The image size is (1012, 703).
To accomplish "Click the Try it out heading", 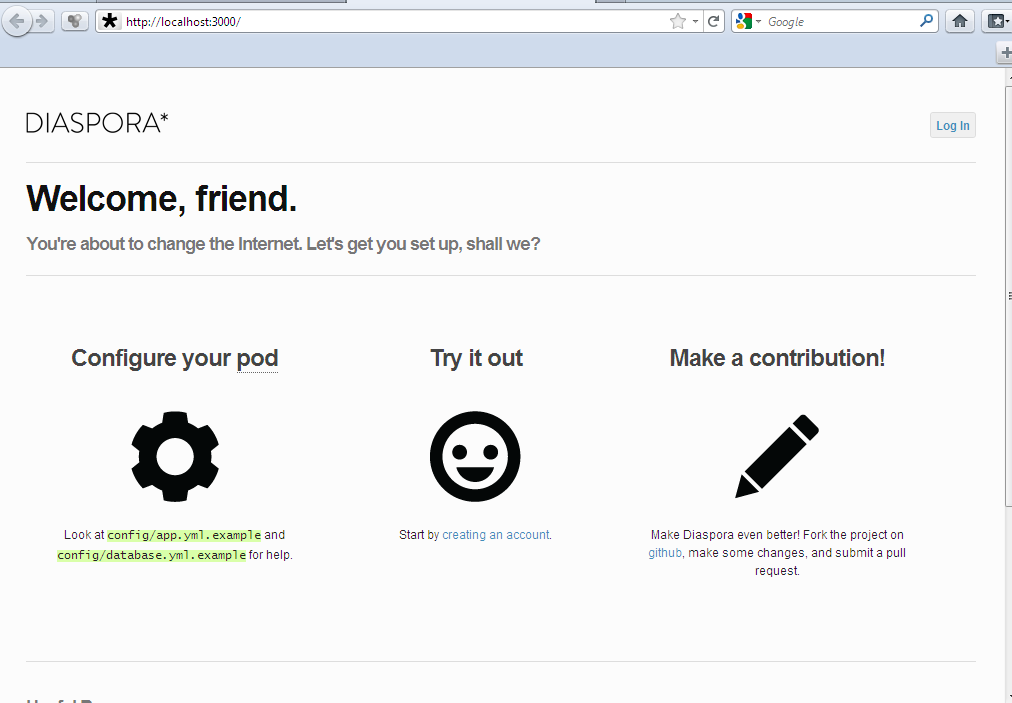I will pyautogui.click(x=476, y=358).
